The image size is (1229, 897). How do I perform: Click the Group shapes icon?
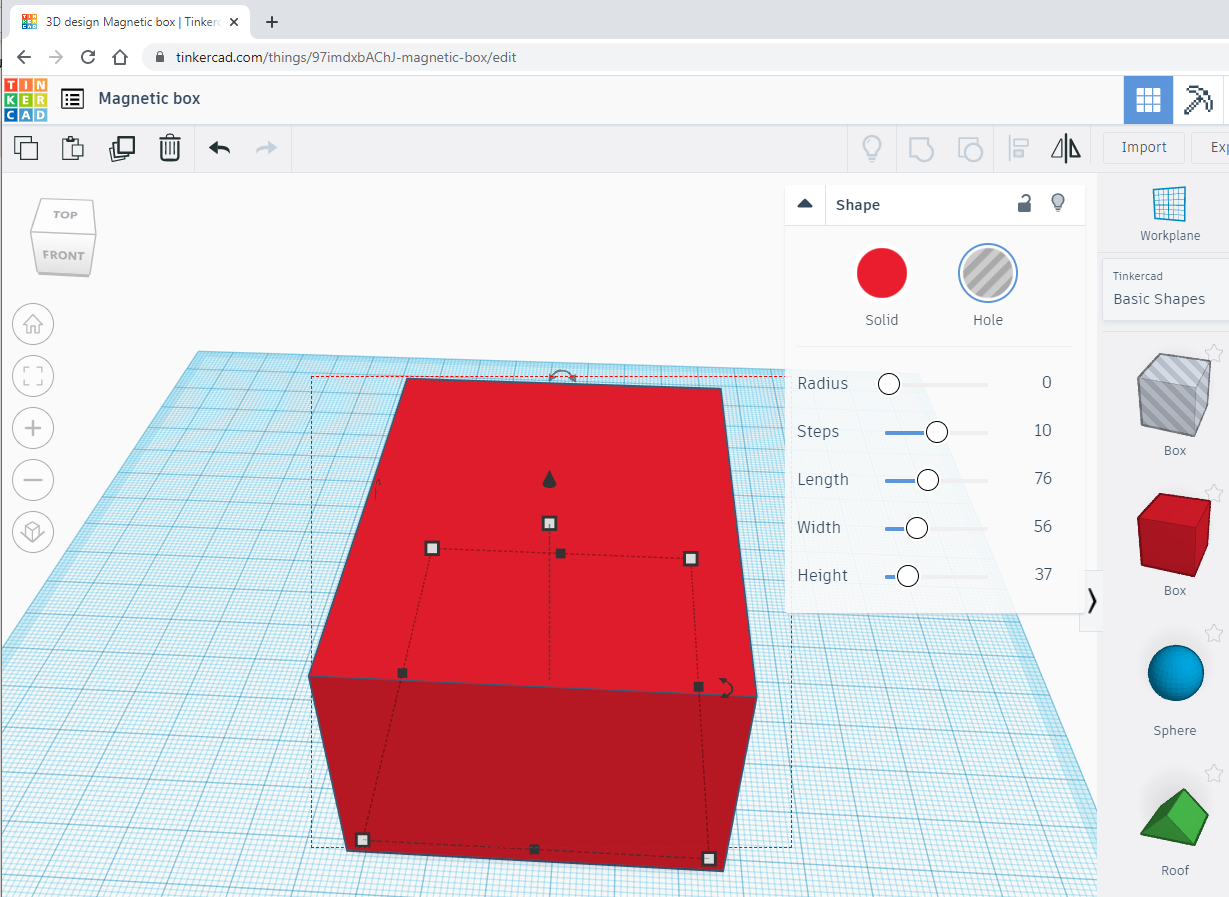921,149
